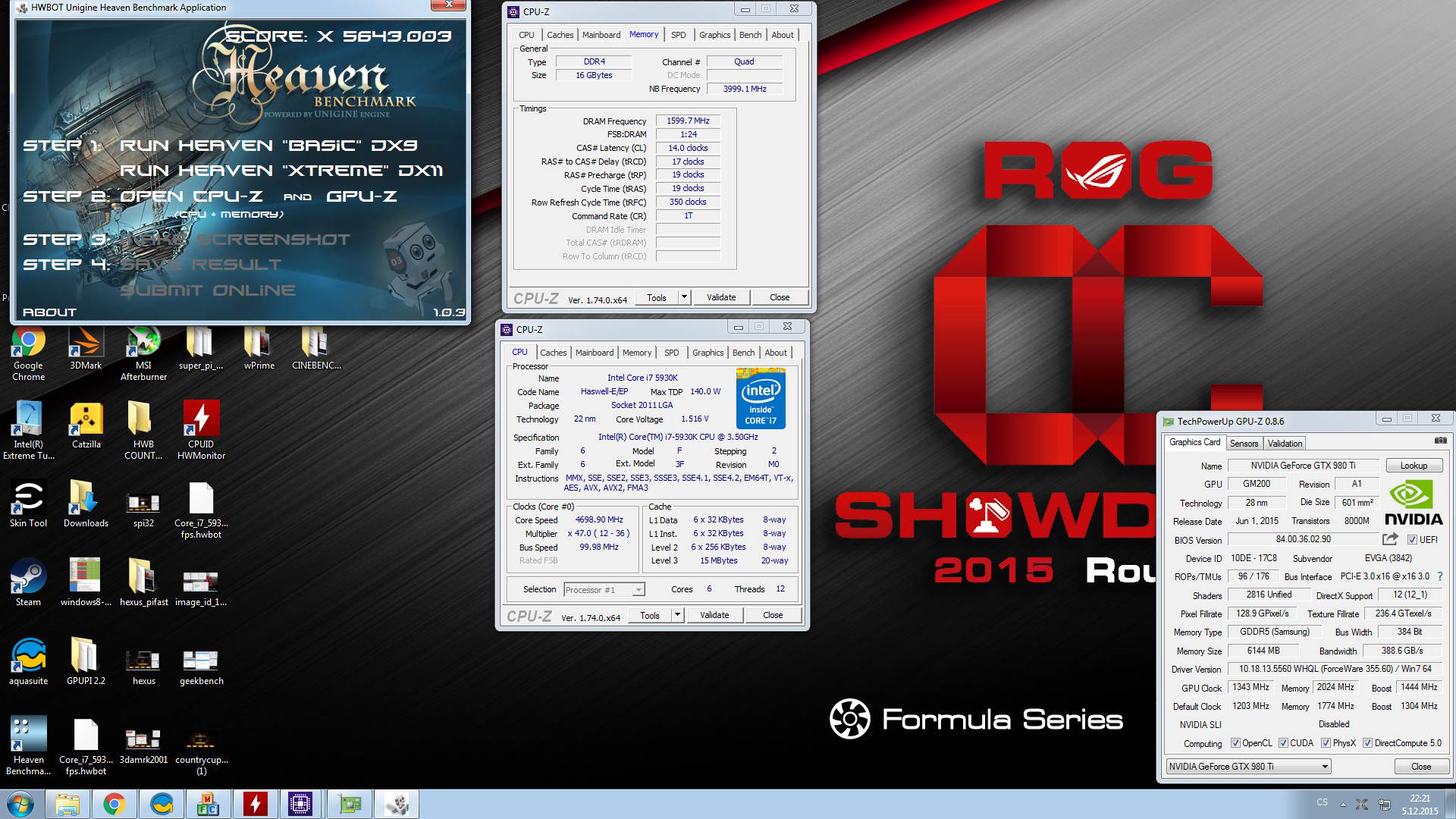Click Validate button in top CPU-Z
Viewport: 1456px width, 819px height.
coord(721,297)
